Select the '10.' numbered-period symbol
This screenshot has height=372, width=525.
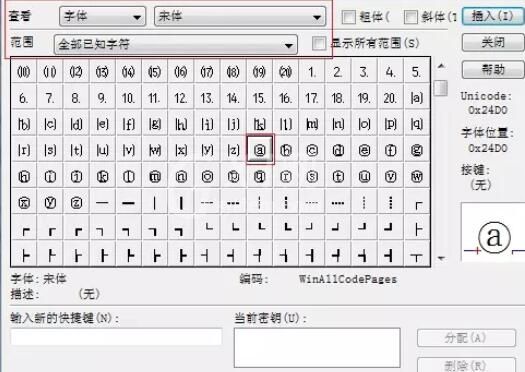coord(129,98)
